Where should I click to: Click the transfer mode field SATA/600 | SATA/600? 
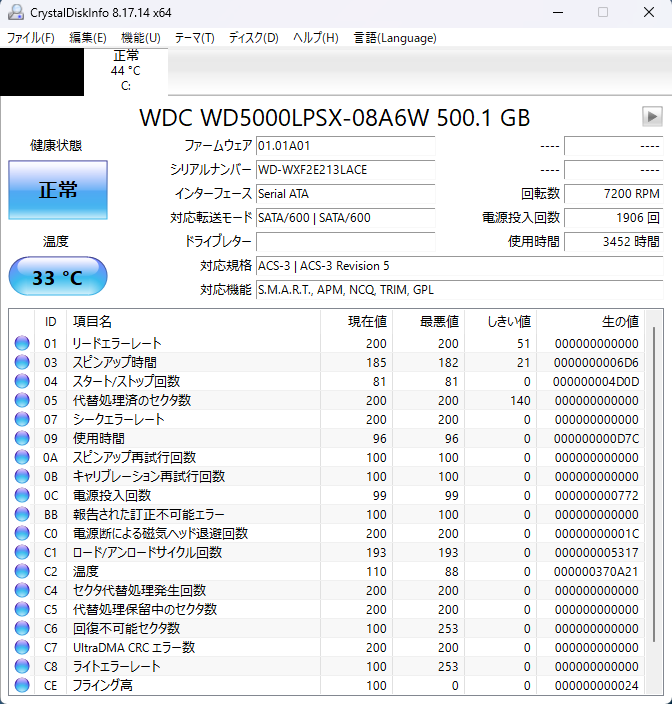pyautogui.click(x=345, y=218)
